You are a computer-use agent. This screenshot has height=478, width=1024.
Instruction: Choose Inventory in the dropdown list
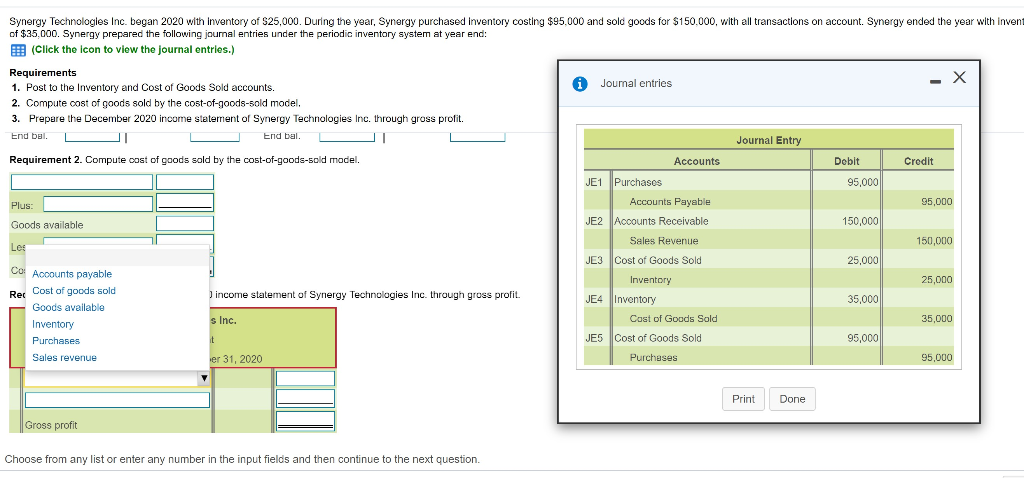click(53, 324)
